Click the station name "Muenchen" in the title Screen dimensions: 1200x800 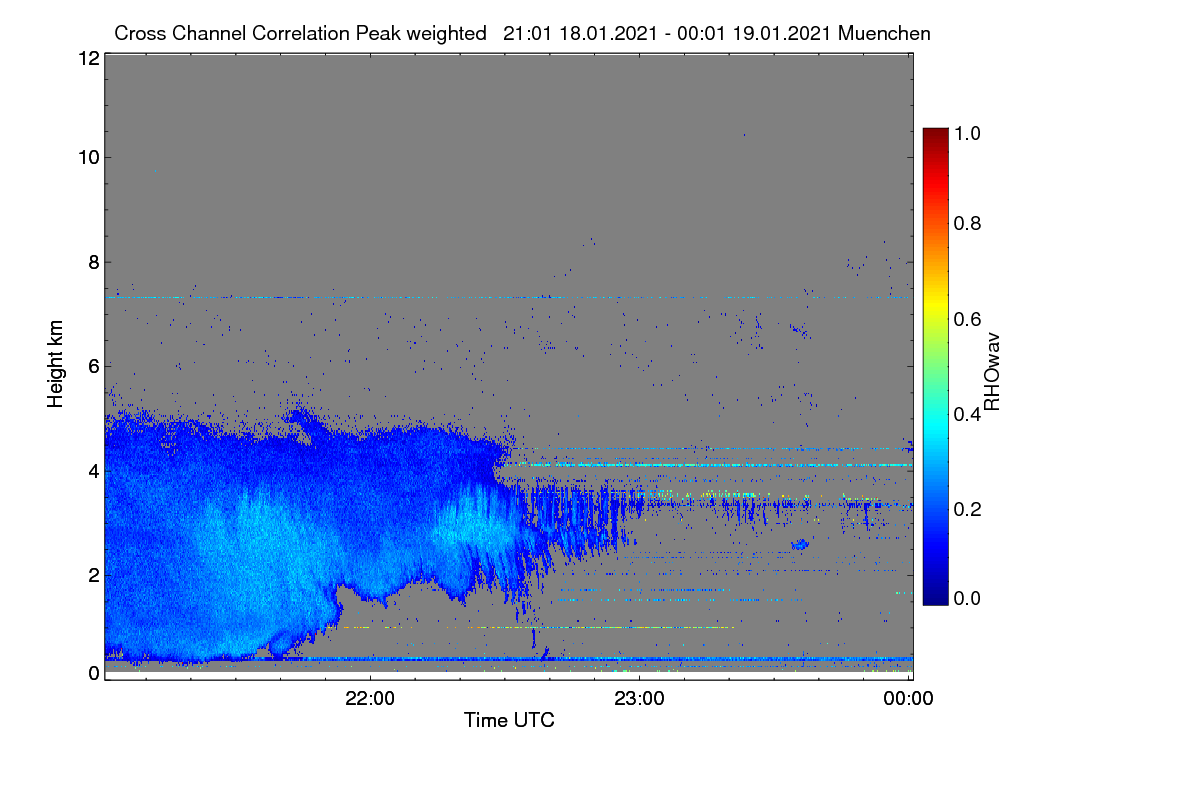(885, 33)
